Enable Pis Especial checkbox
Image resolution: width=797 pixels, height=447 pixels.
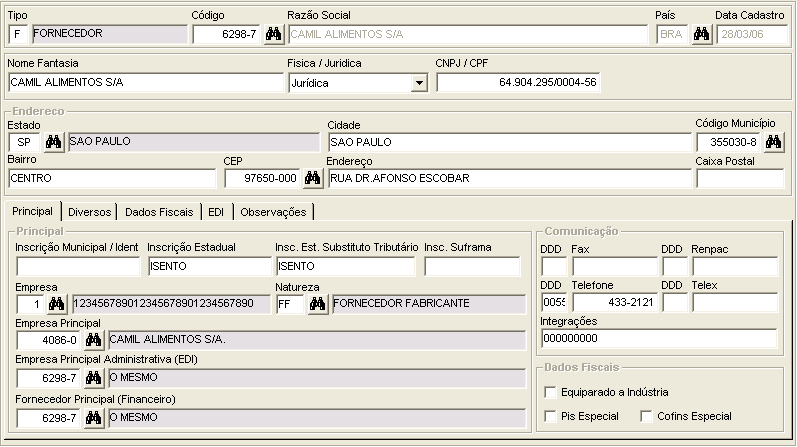click(550, 416)
